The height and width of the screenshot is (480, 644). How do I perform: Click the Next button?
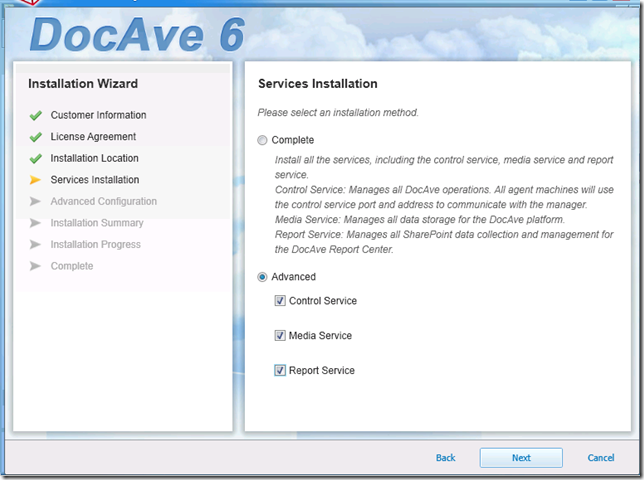pos(521,458)
